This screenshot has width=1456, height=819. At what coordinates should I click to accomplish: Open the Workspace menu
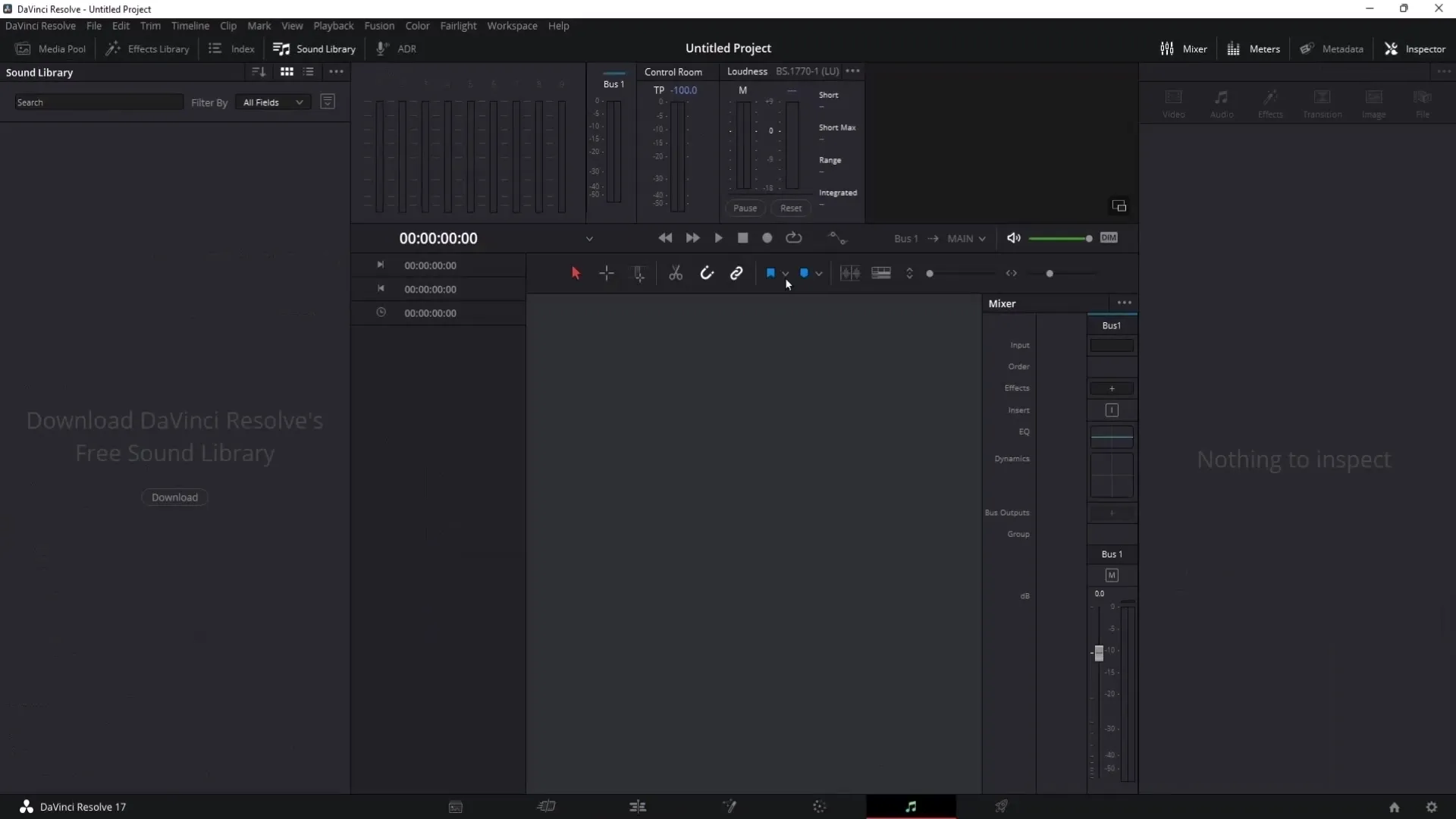coord(512,26)
